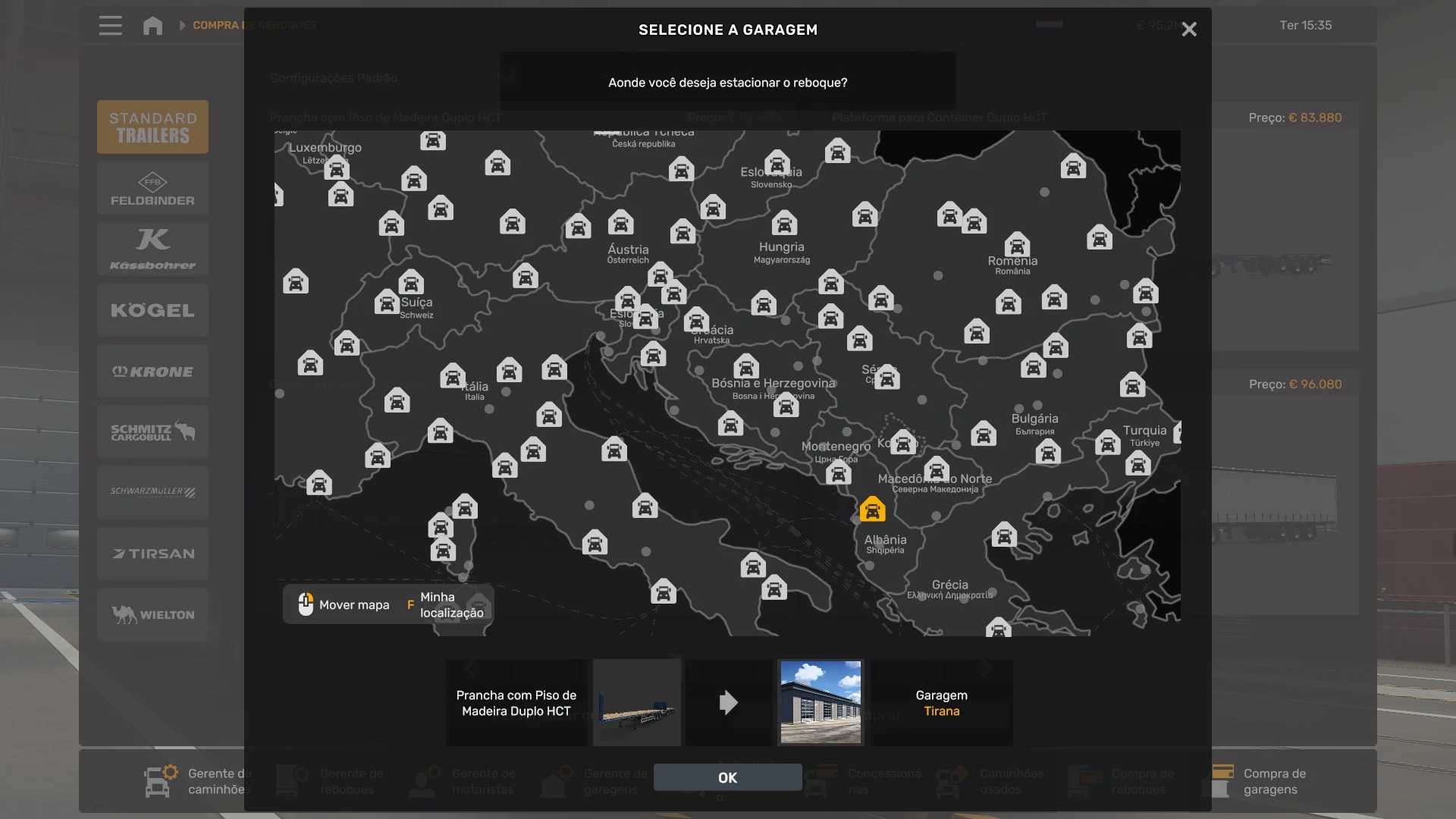Open the hamburger menu icon
1456x819 pixels.
pyautogui.click(x=111, y=26)
